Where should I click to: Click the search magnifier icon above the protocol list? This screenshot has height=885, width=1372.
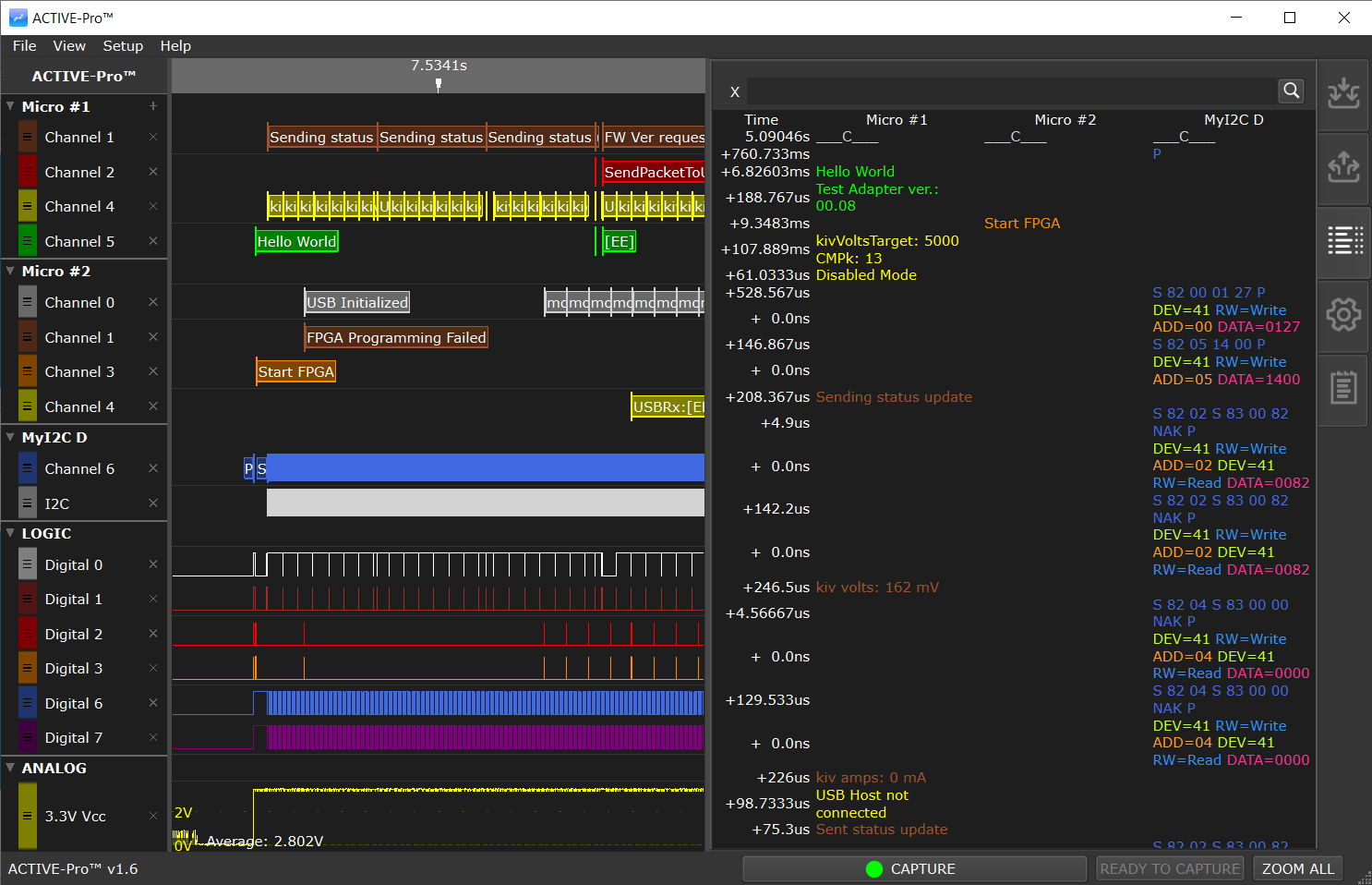click(x=1291, y=91)
